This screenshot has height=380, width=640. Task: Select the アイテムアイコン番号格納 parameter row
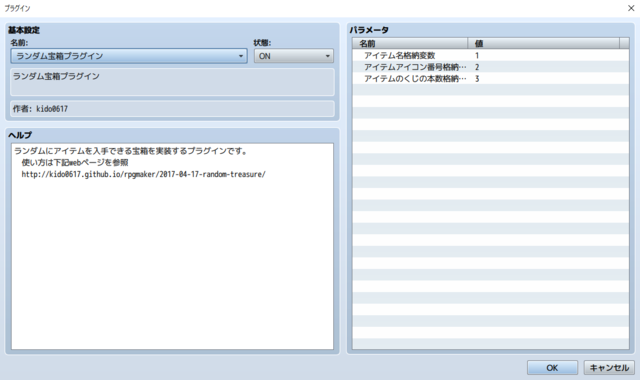(491, 67)
